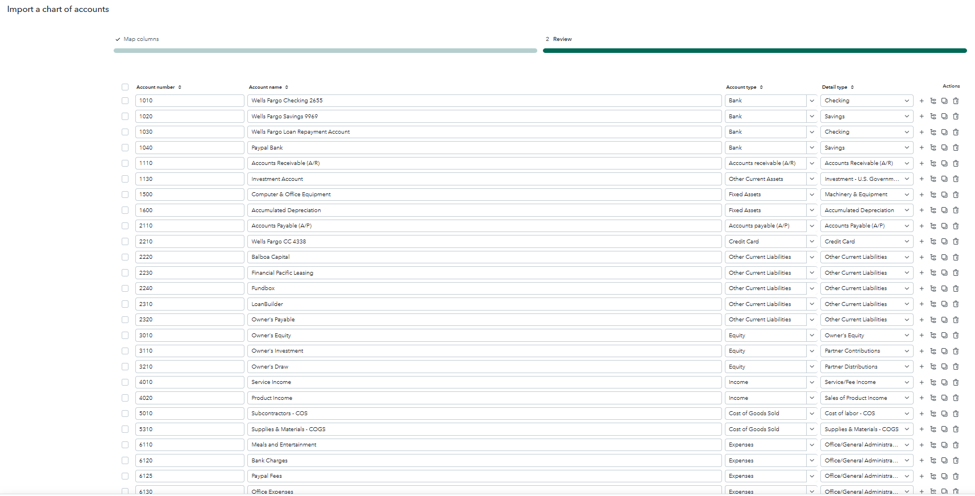Duplicate the Wells Fargo Loan Repayment Account row

coord(944,132)
